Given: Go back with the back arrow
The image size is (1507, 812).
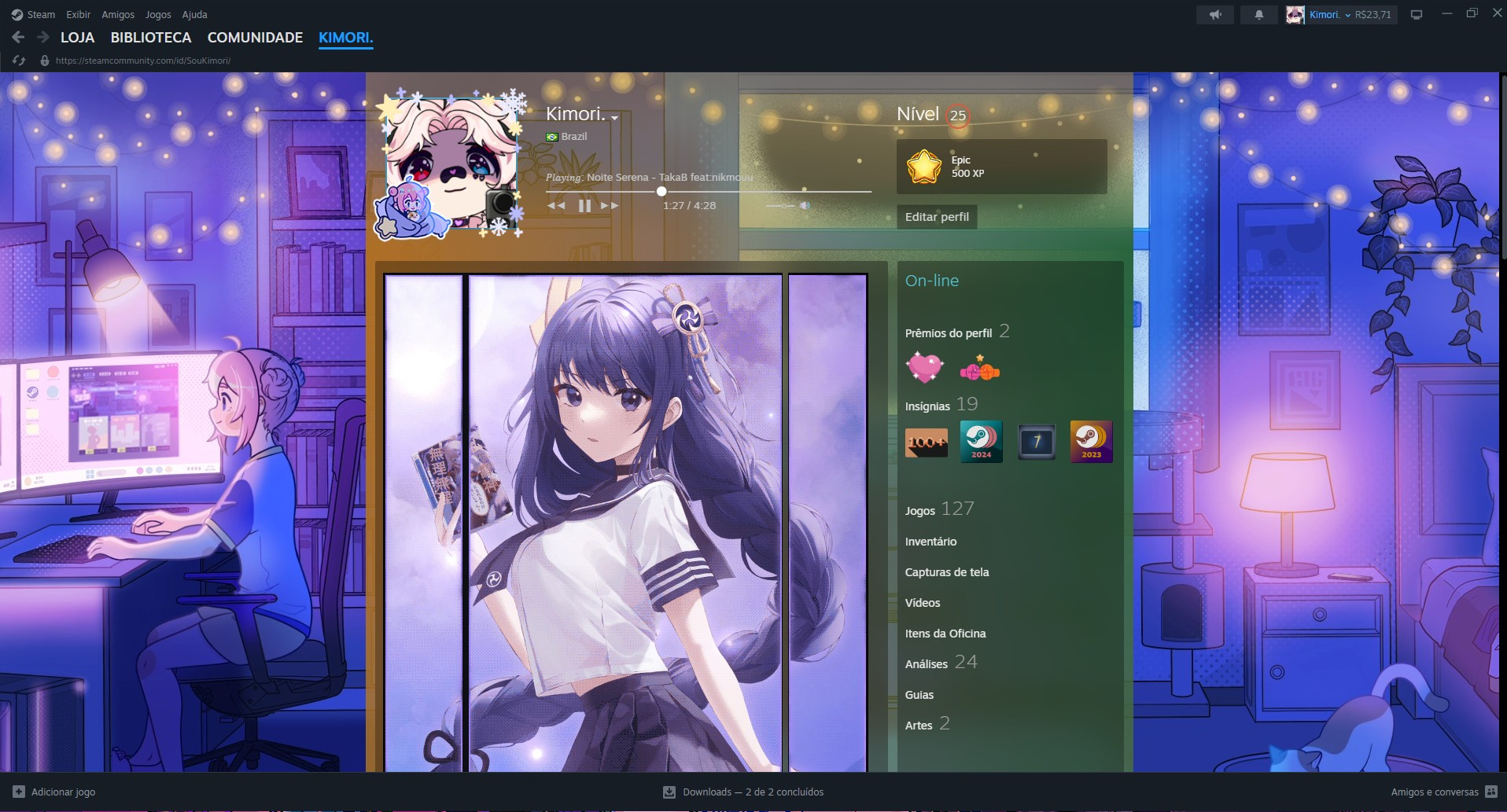Looking at the screenshot, I should point(18,37).
